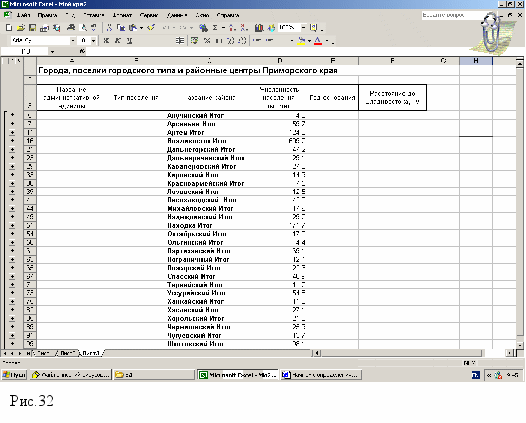Run the spelling check tool
The image size is (526, 423).
[x=94, y=28]
